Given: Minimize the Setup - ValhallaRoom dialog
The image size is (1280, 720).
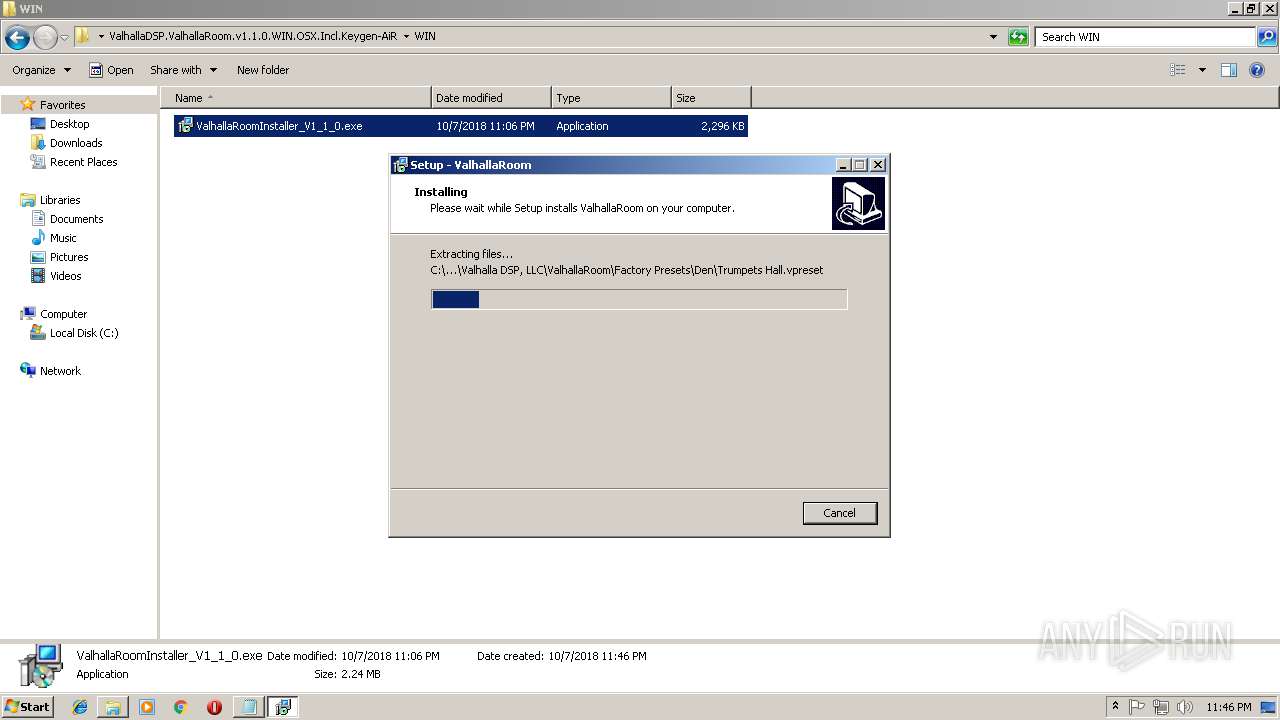Looking at the screenshot, I should tap(843, 165).
